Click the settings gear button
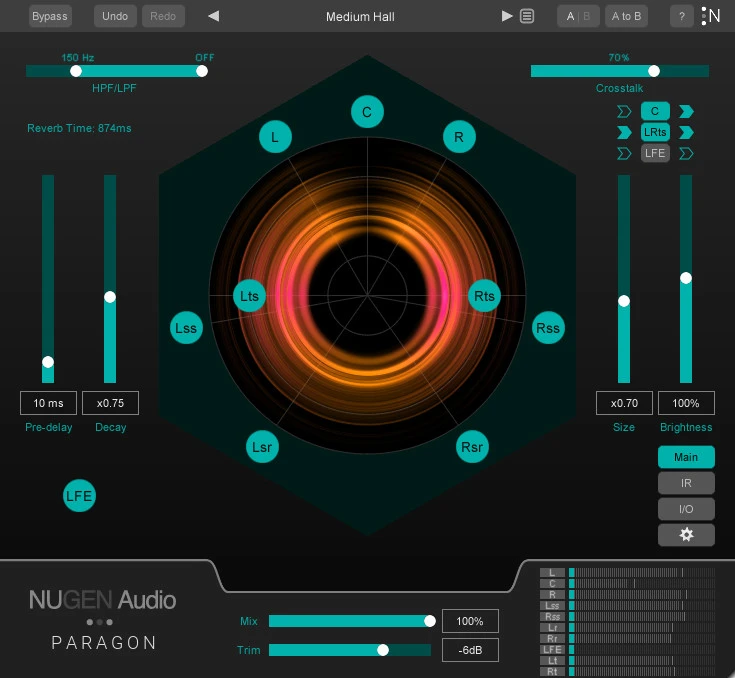This screenshot has height=678, width=735. [686, 534]
